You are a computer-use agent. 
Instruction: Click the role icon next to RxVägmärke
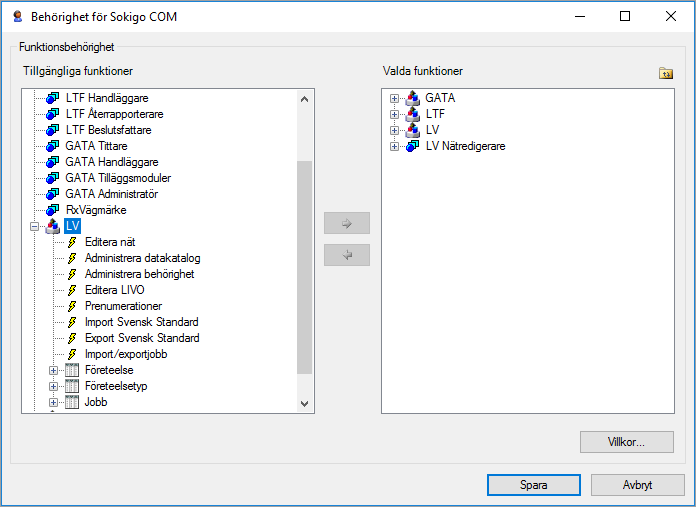tap(52, 210)
